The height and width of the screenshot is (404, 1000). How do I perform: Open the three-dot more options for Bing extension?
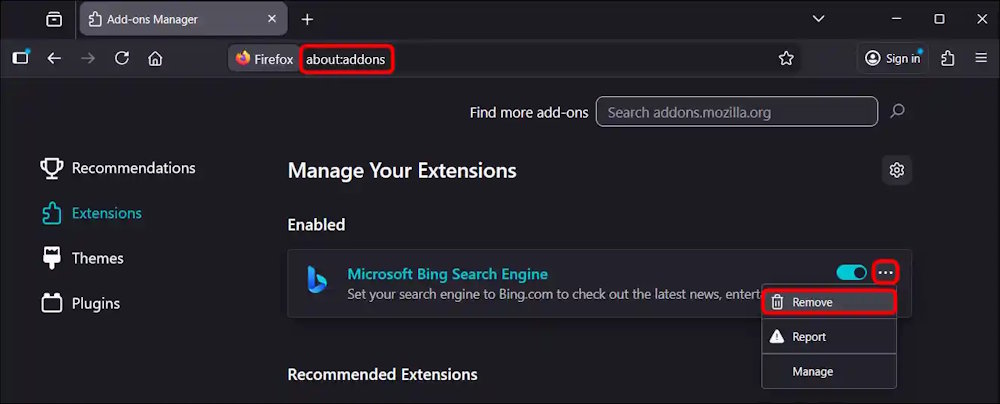[x=885, y=272]
